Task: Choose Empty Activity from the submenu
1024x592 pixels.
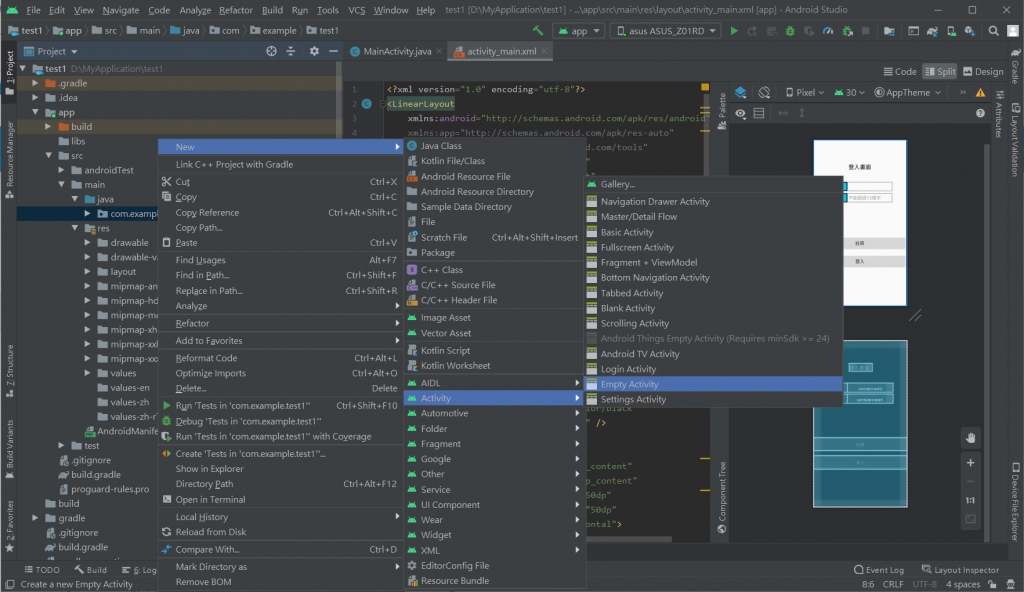Action: click(629, 384)
